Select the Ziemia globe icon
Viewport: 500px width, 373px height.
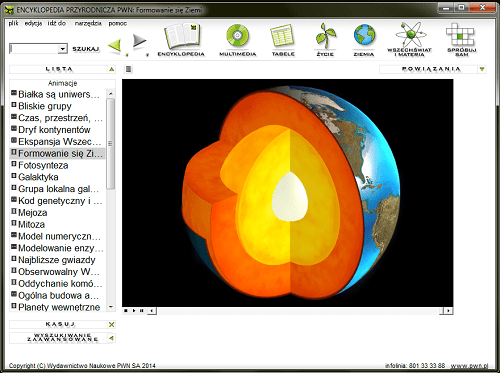pyautogui.click(x=364, y=35)
